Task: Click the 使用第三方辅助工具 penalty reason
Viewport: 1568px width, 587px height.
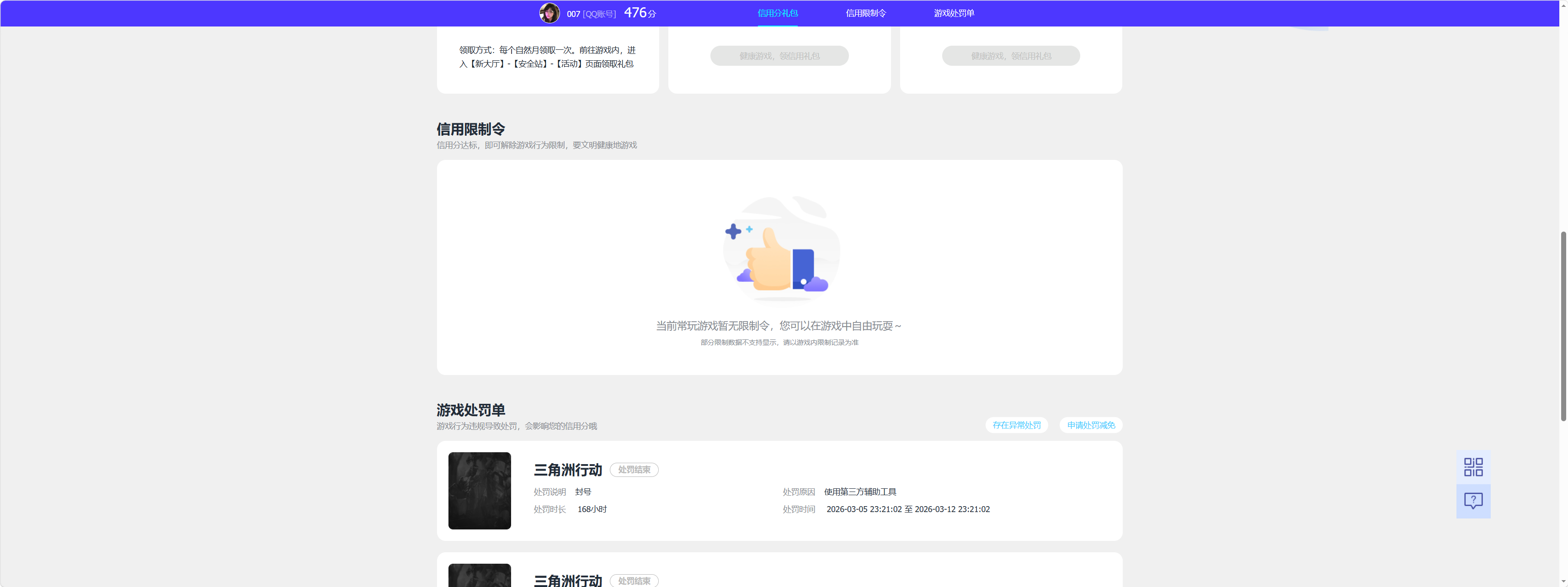Action: pyautogui.click(x=860, y=492)
